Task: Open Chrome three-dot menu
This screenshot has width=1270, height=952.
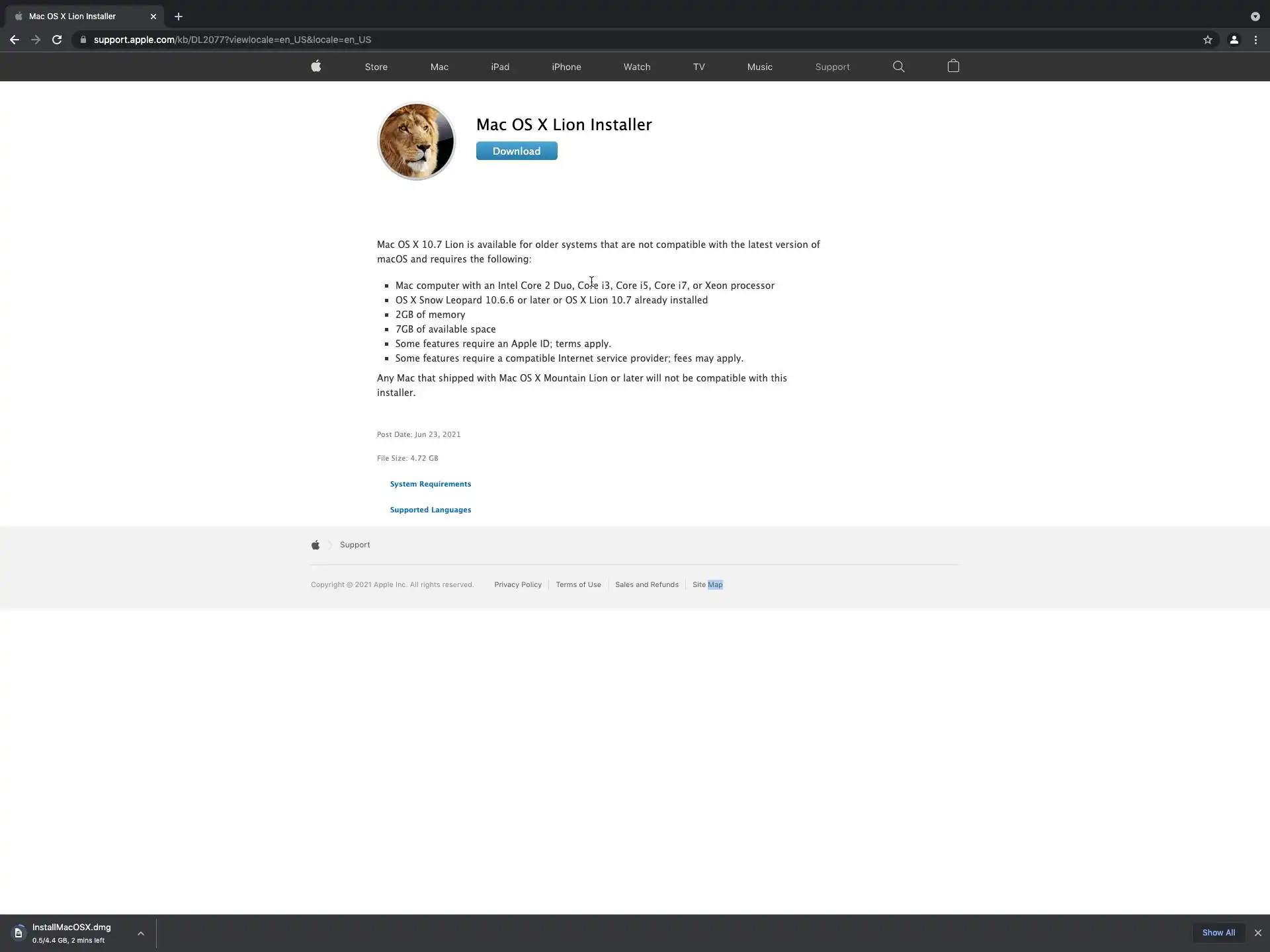Action: 1255,40
